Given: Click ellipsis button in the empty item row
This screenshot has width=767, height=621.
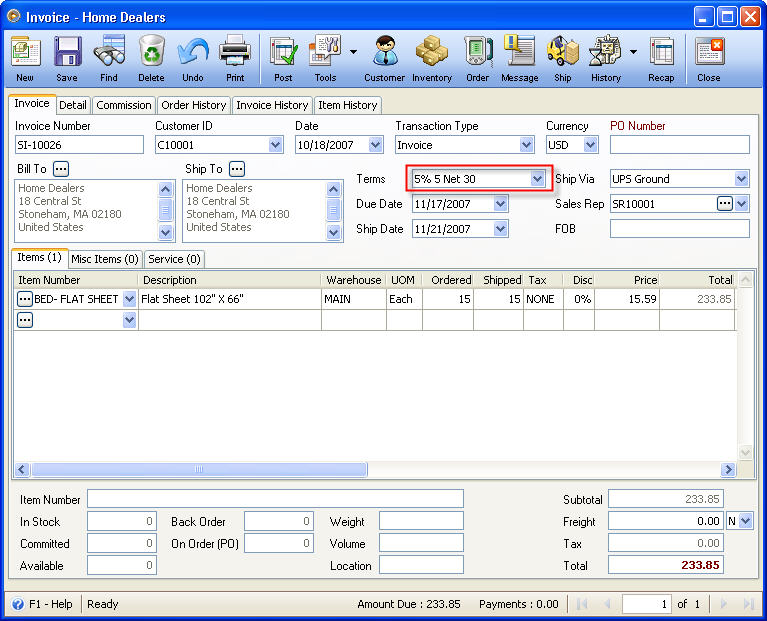Looking at the screenshot, I should coord(25,320).
